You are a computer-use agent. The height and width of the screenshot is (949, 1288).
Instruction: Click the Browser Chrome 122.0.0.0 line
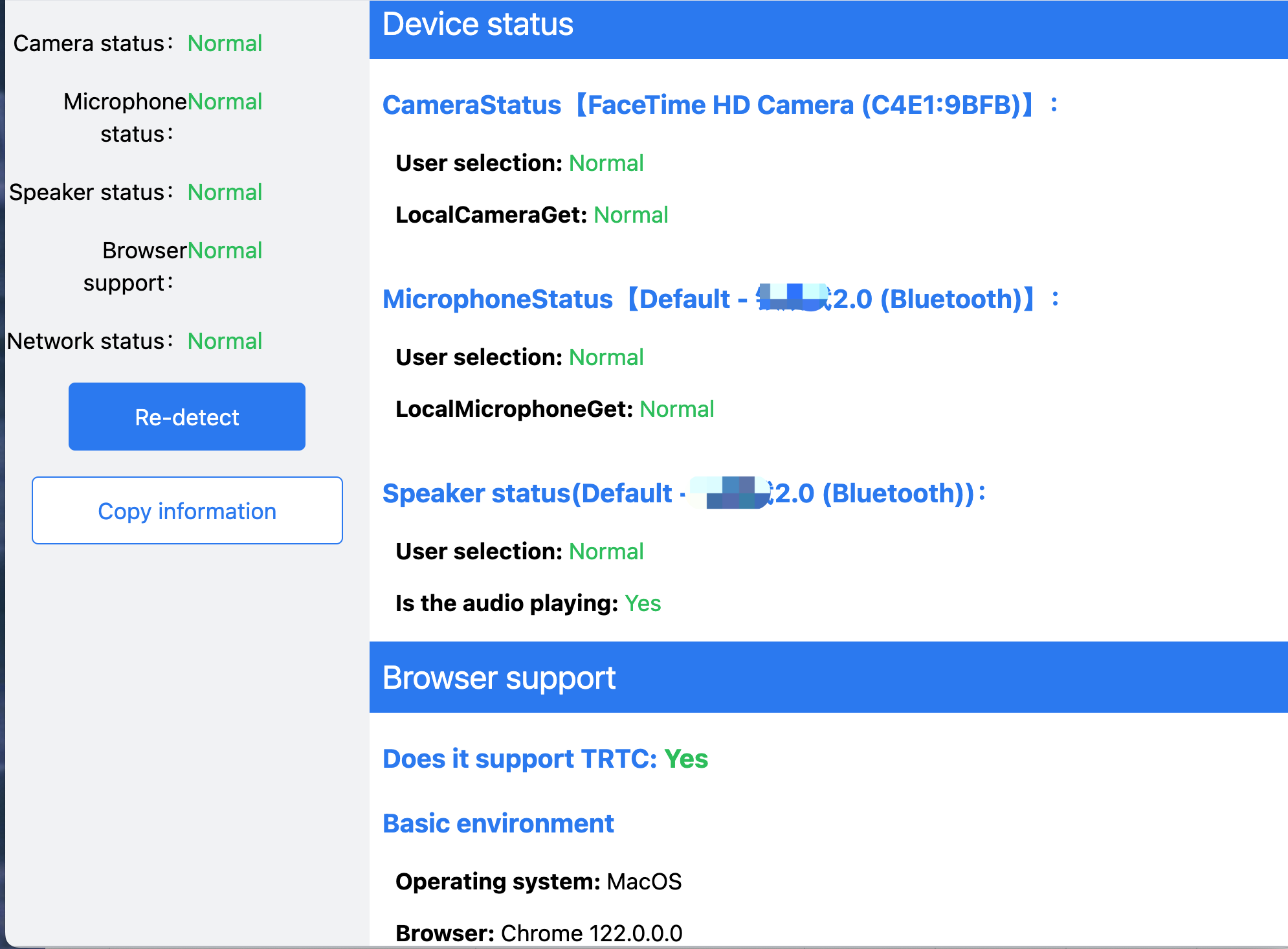pyautogui.click(x=539, y=933)
